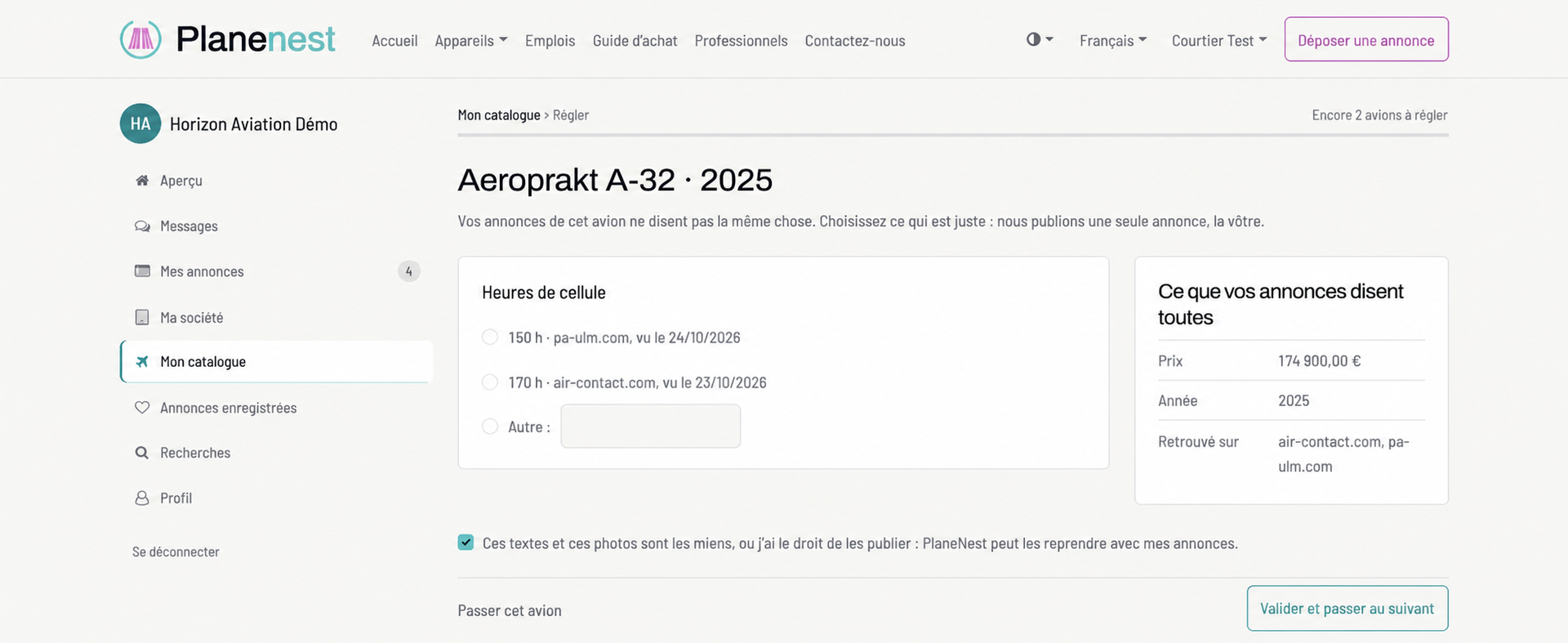Click the Heures de cellule label
Image resolution: width=1568 pixels, height=643 pixels.
pyautogui.click(x=544, y=292)
